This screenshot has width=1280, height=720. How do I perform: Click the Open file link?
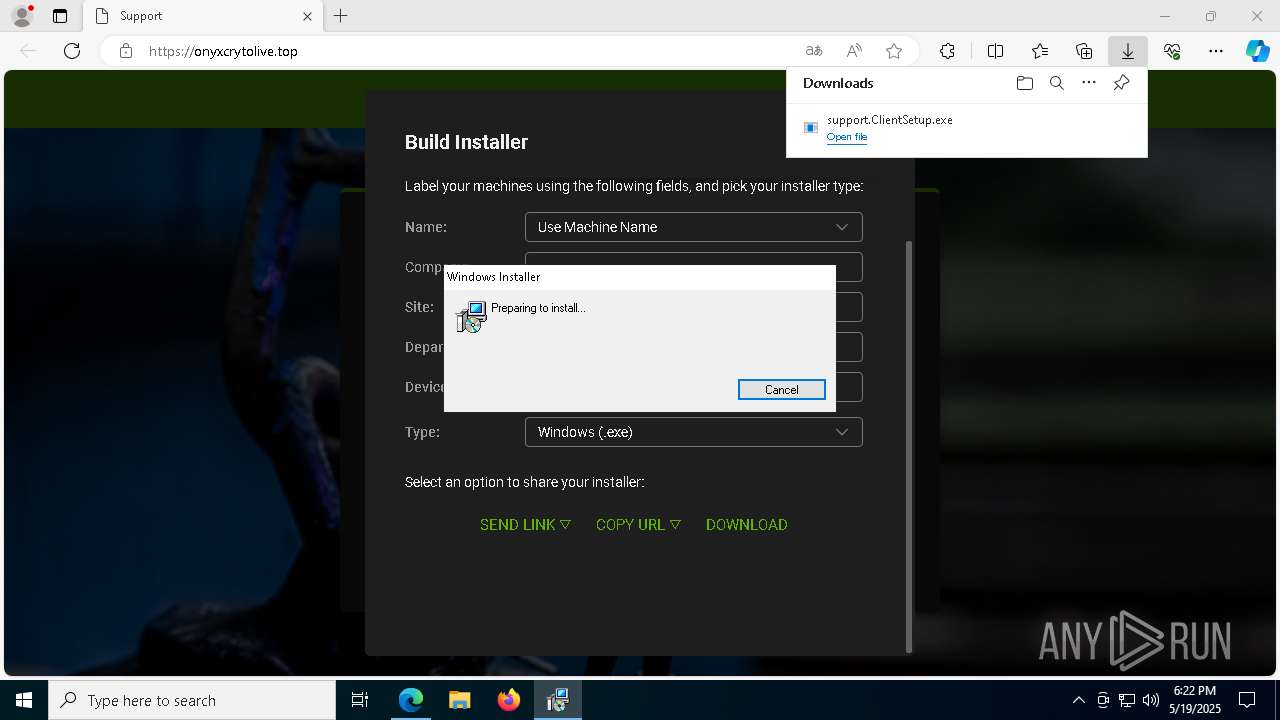(847, 137)
